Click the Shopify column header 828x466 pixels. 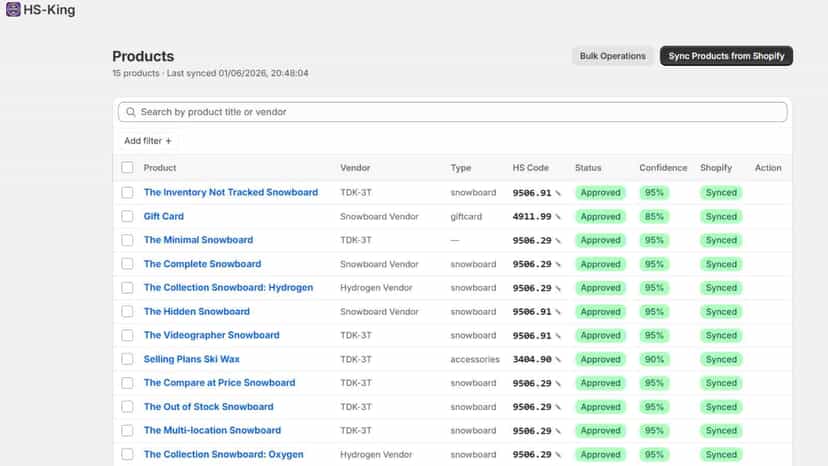point(716,167)
